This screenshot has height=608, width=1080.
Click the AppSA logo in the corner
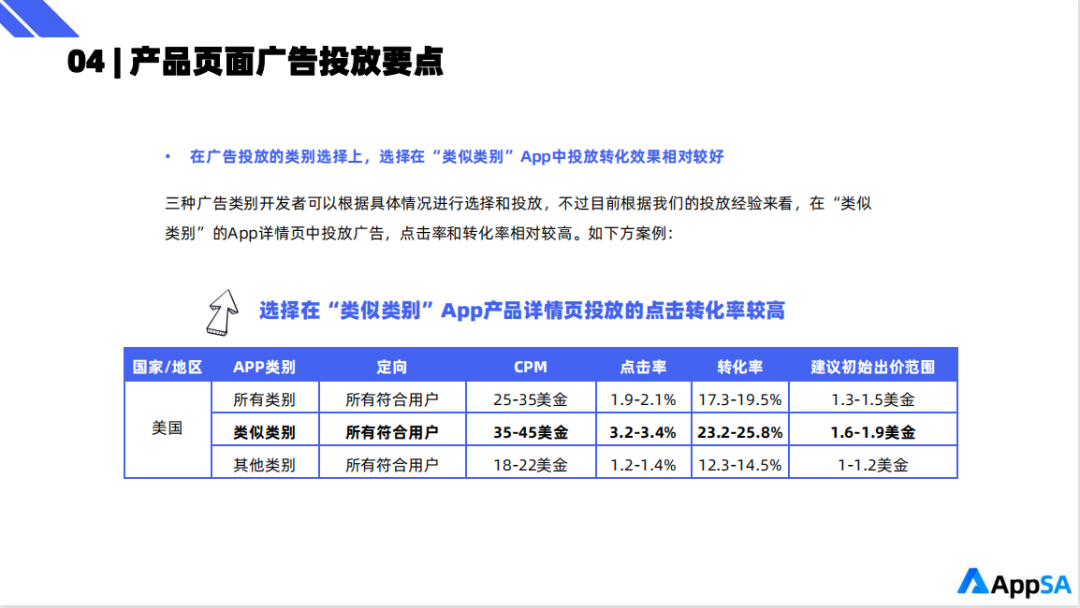point(1014,583)
